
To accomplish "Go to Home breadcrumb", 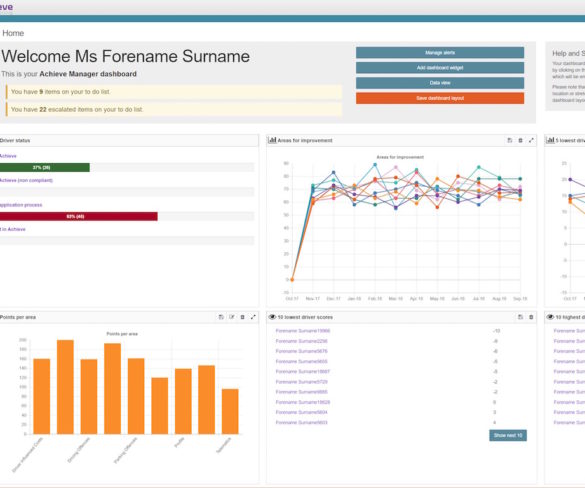I will 13,33.
